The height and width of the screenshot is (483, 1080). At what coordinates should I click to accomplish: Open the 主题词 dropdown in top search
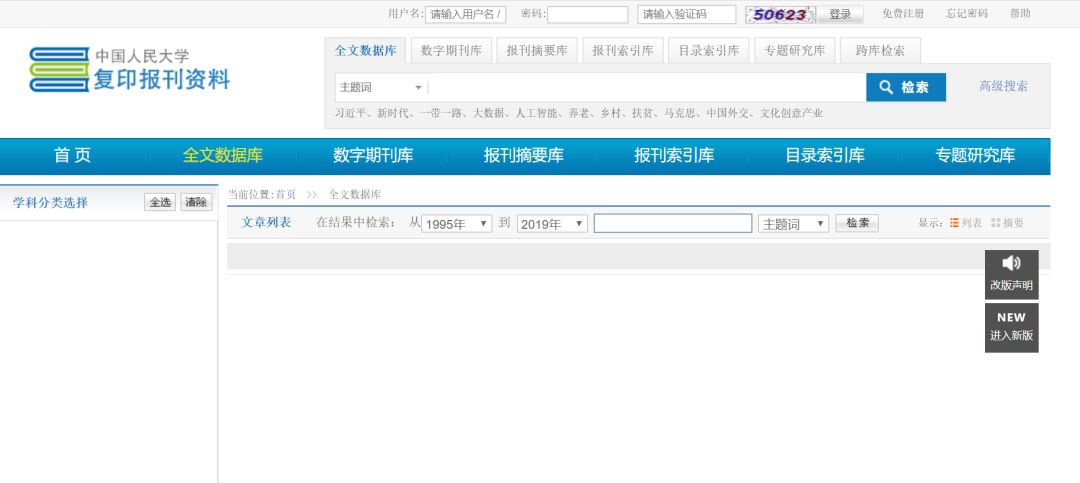click(381, 88)
